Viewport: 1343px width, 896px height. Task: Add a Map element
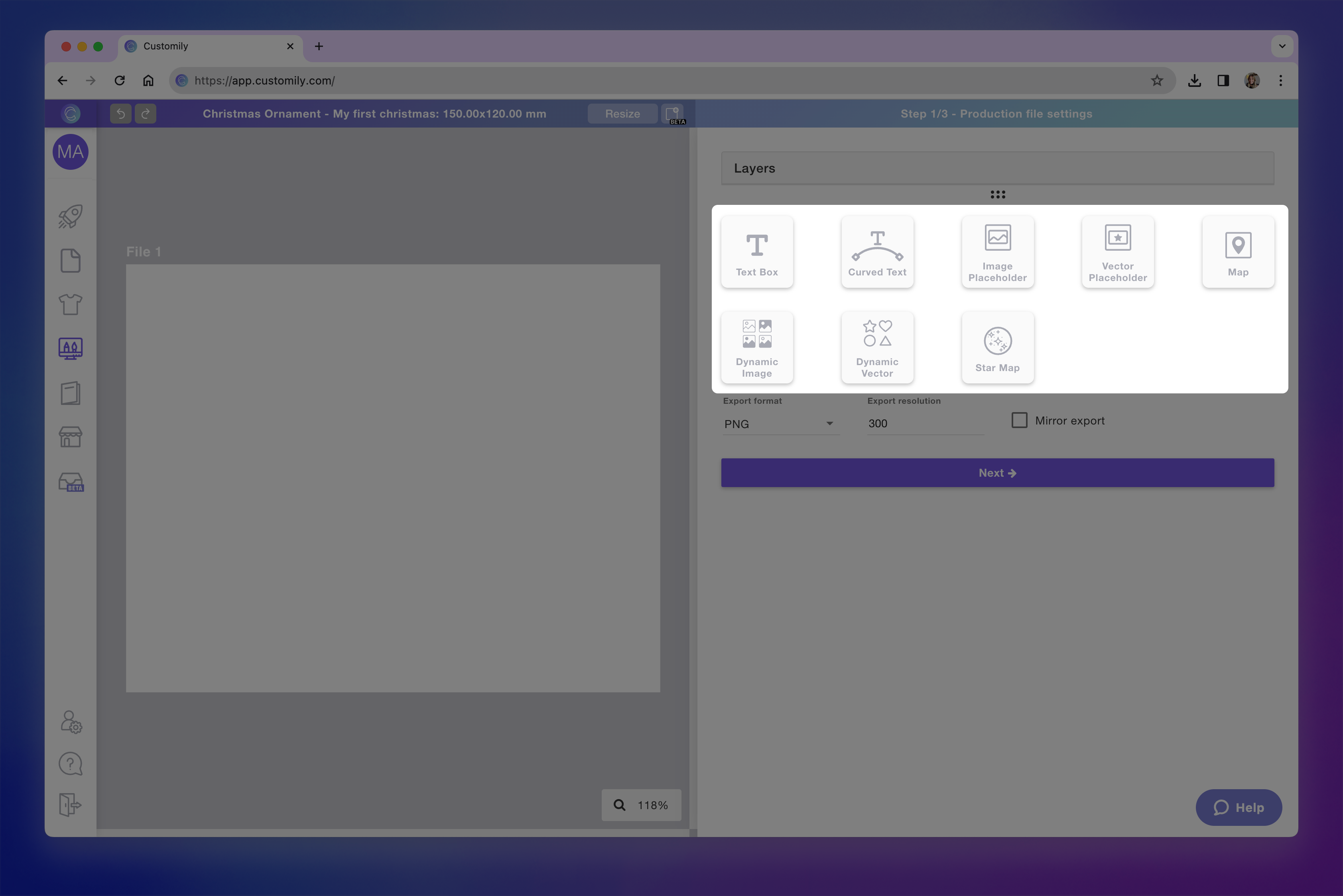(1238, 252)
